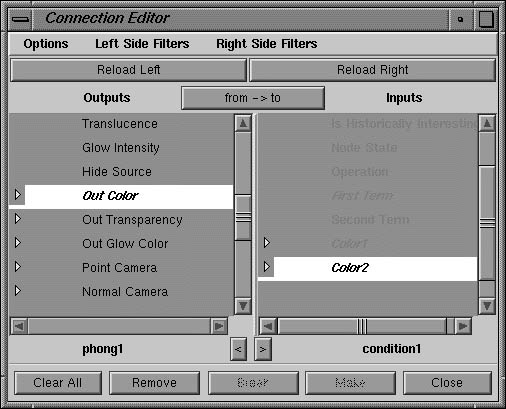Expand the Point Camera triangle

point(18,267)
